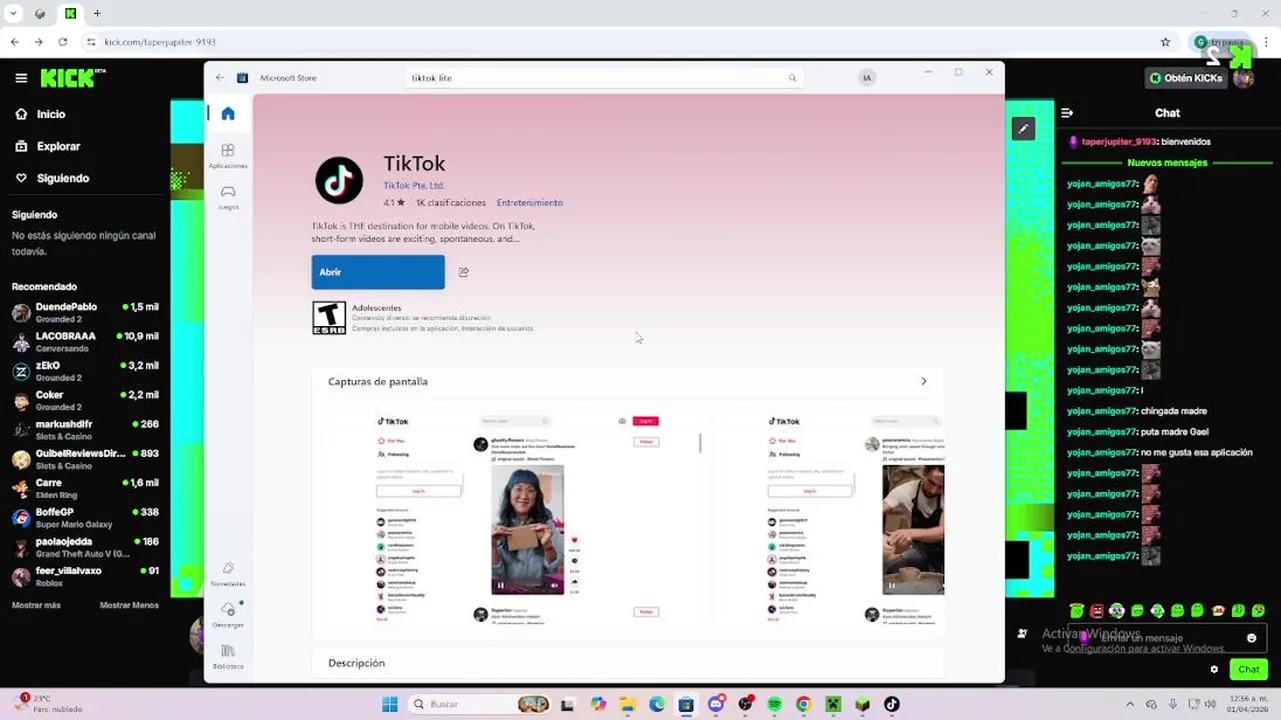Screen dimensions: 1281x720
Task: Click Mostrar Menos under recommended channels
Action: click(129, 605)
